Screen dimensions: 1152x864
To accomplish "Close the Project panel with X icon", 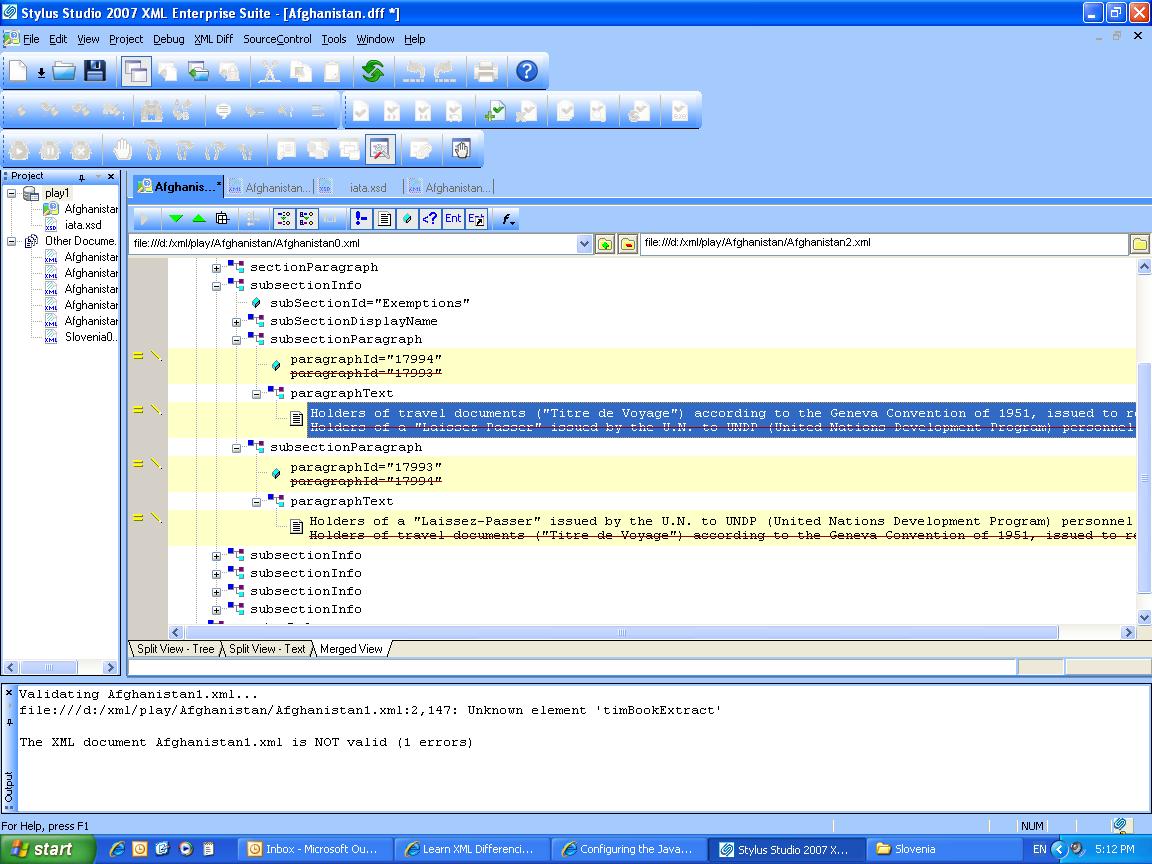I will click(x=111, y=176).
